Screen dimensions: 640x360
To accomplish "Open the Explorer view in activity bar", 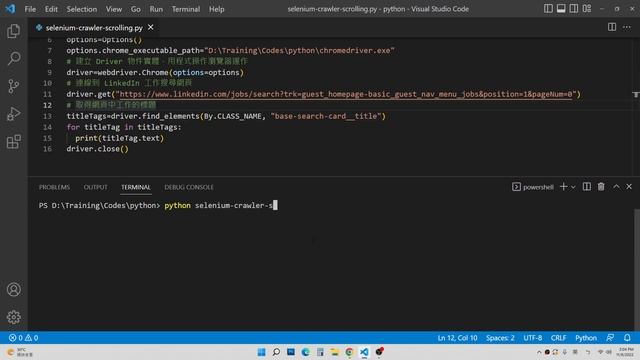I will [13, 31].
